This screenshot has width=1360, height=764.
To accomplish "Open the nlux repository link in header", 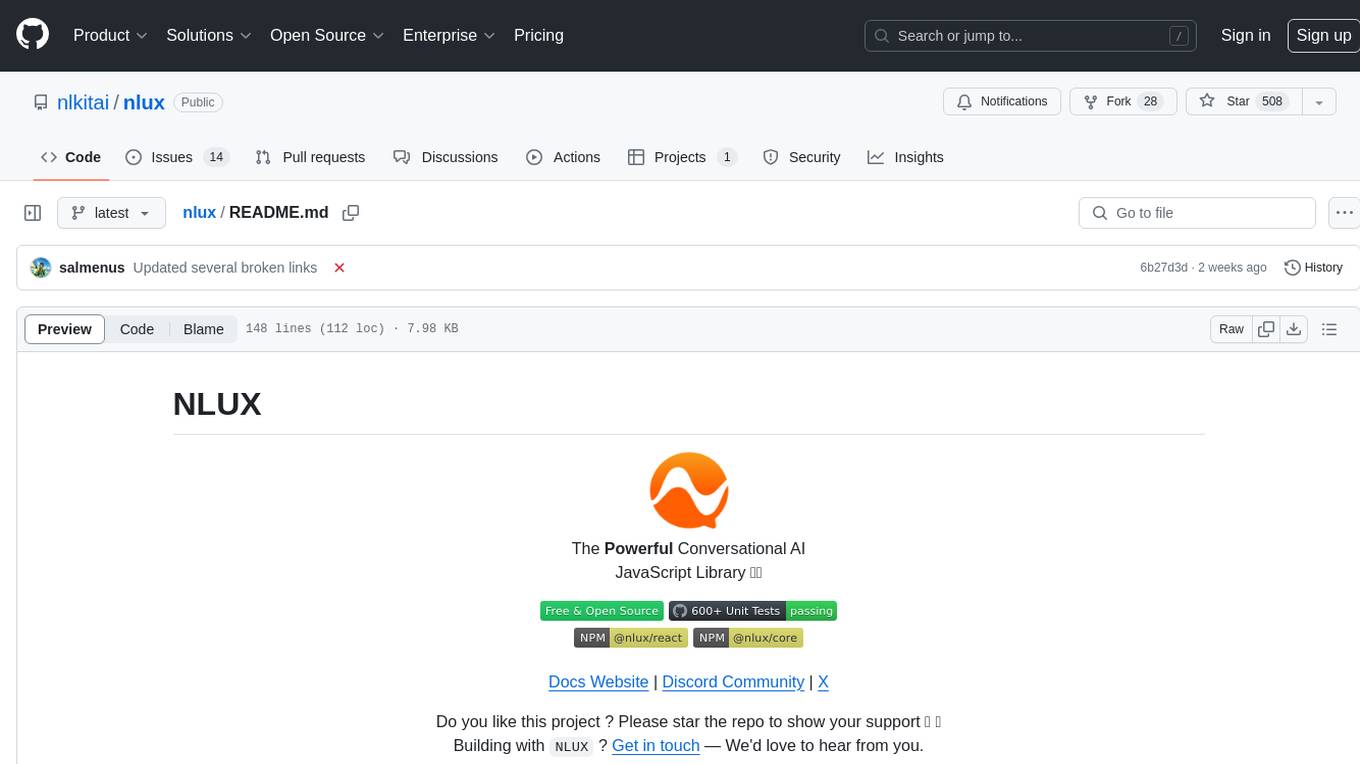I will point(144,102).
